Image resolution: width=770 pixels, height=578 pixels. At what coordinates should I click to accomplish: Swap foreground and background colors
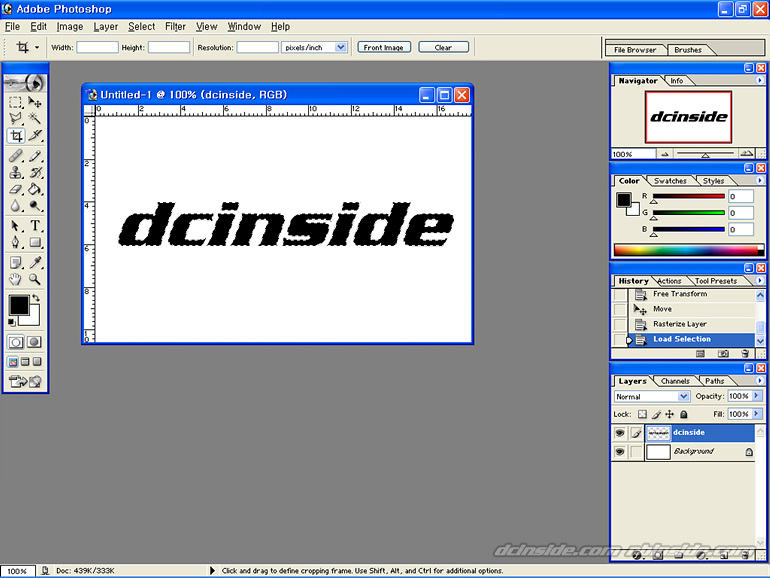(x=36, y=298)
